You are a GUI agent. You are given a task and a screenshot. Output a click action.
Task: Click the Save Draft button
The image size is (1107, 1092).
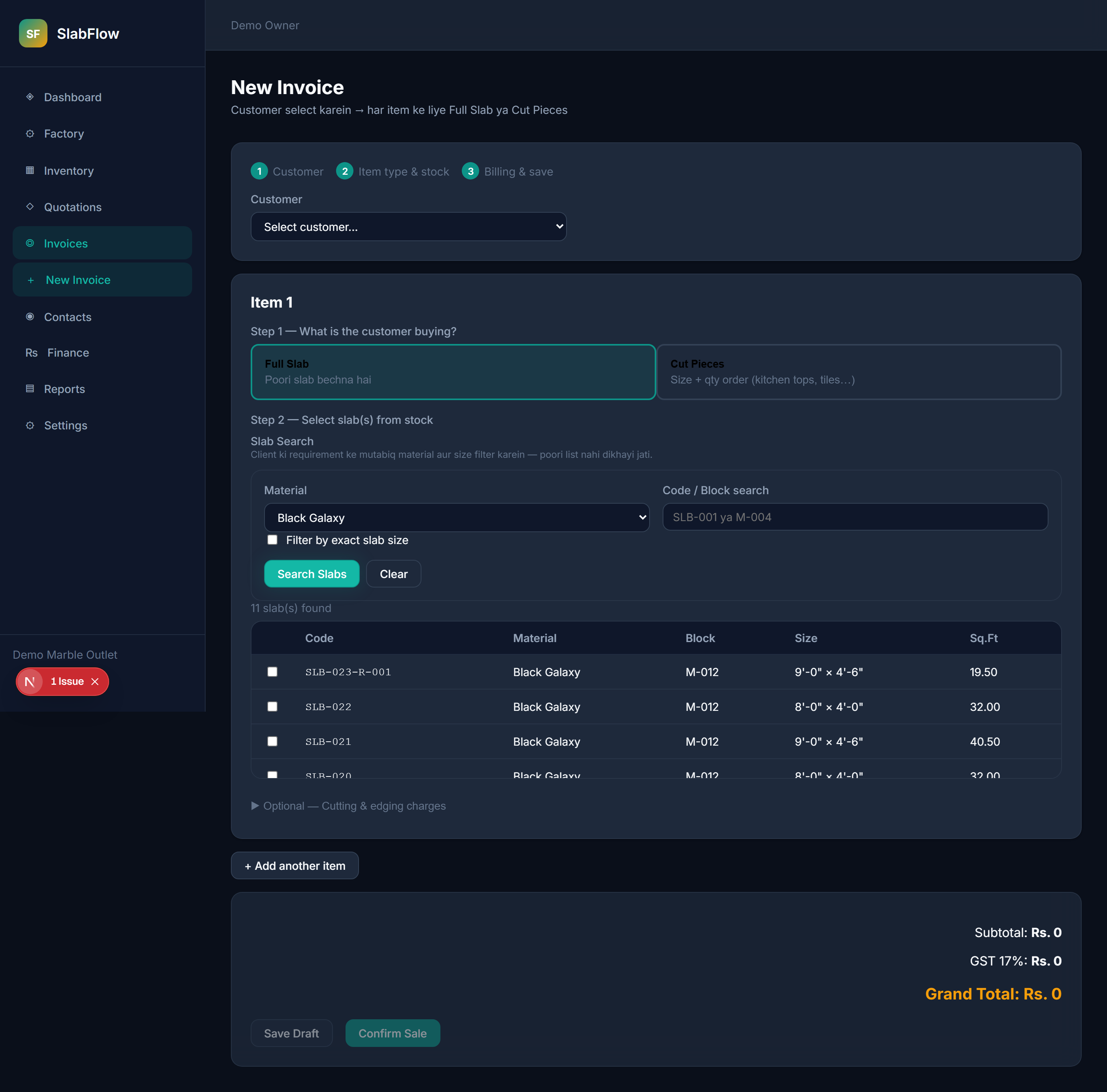(291, 1033)
